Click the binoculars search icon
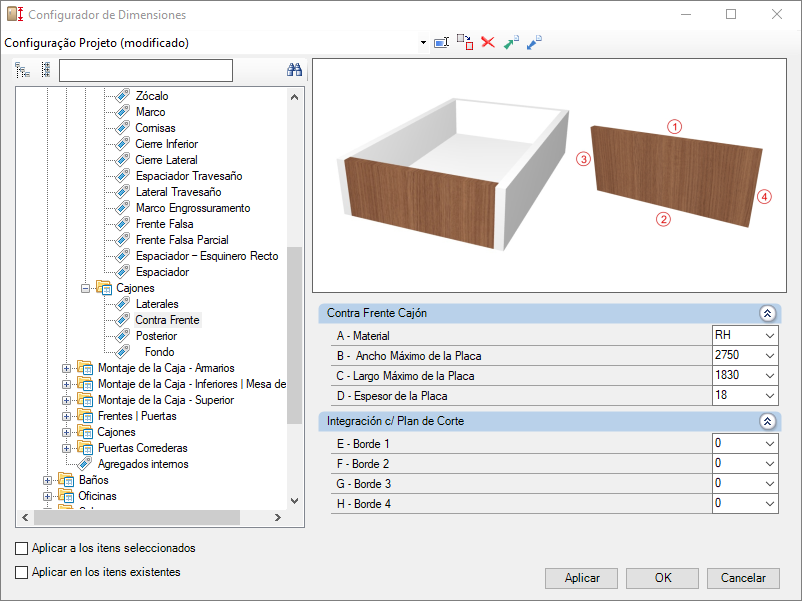 click(294, 70)
